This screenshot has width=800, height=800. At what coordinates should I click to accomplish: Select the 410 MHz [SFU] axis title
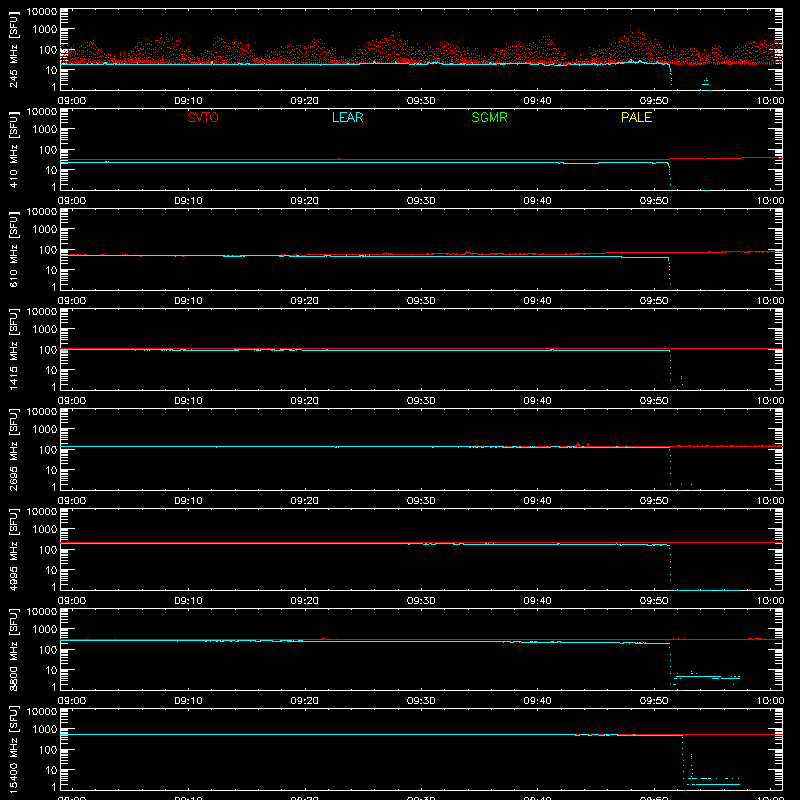(14, 150)
